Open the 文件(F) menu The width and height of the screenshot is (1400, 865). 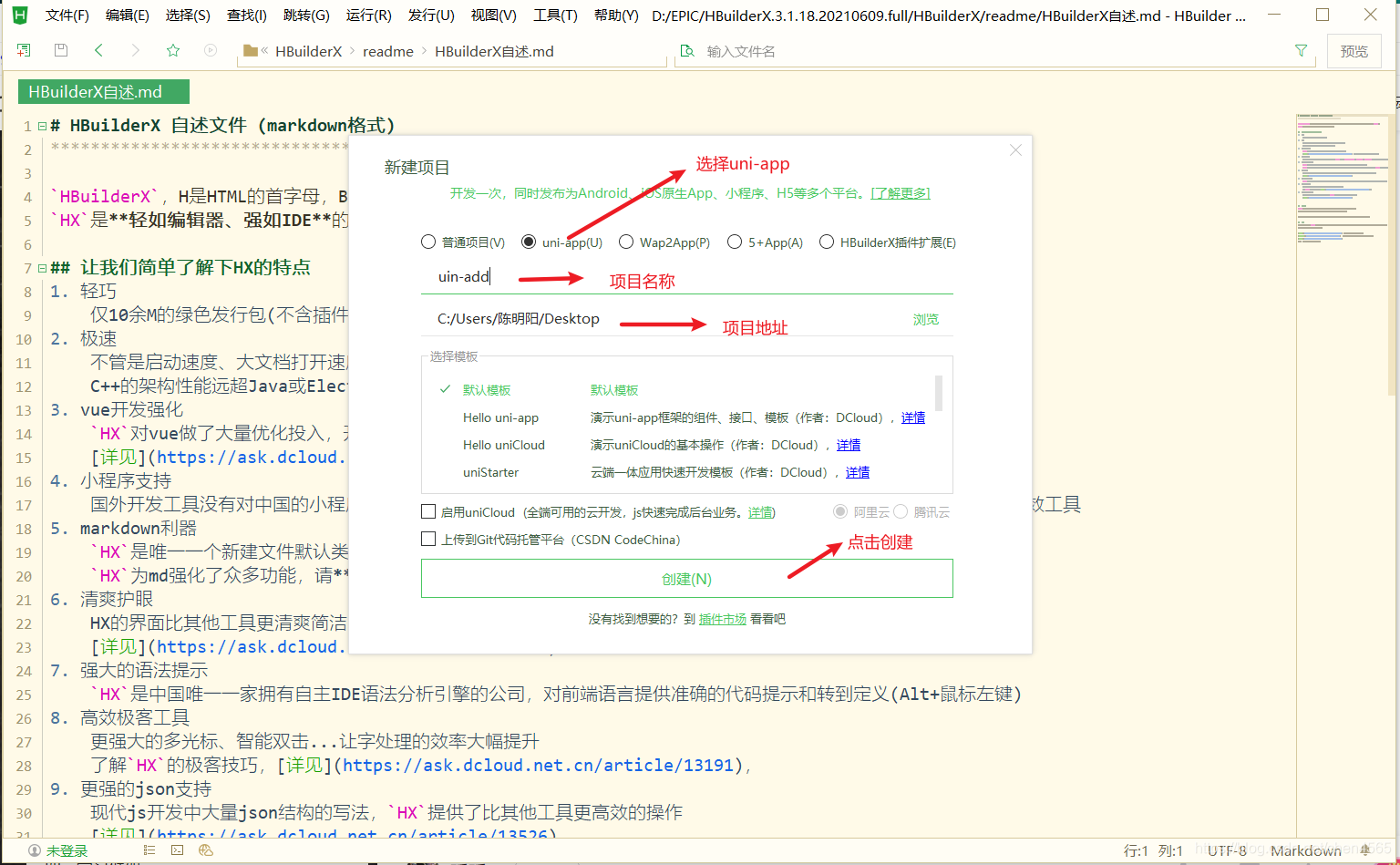point(67,15)
